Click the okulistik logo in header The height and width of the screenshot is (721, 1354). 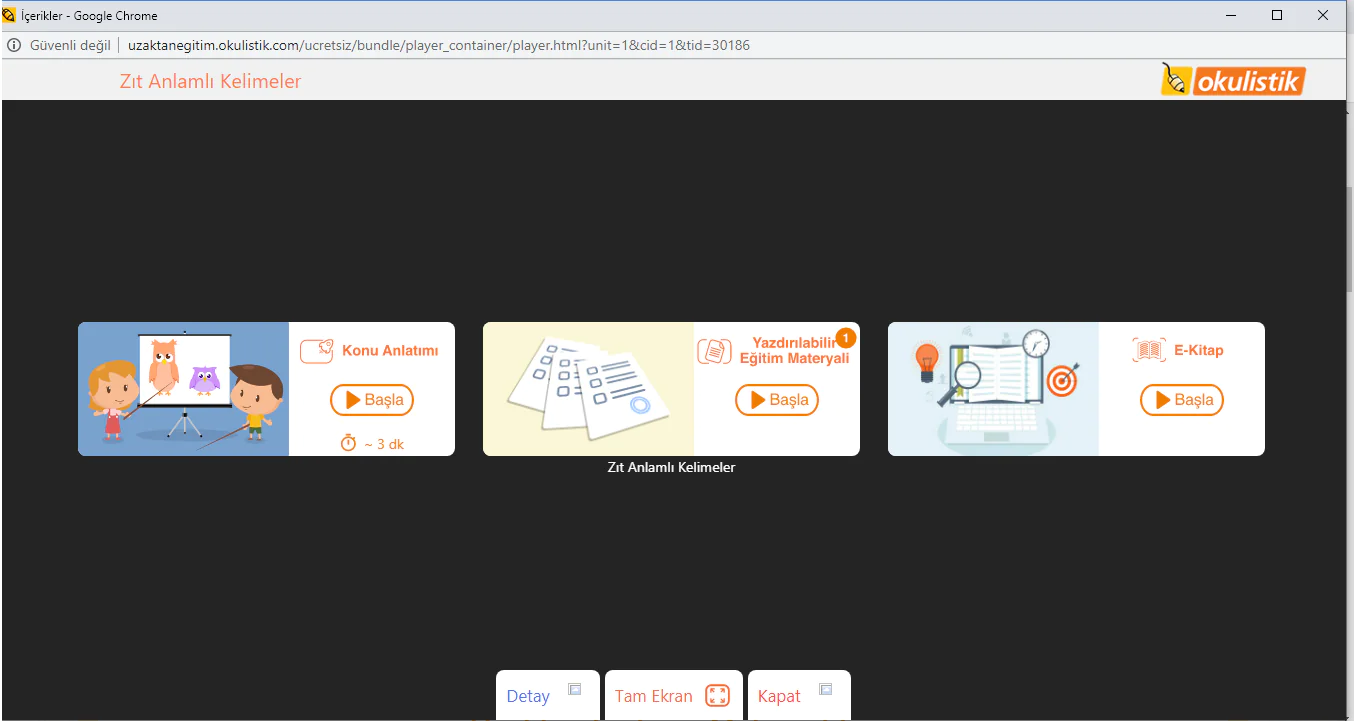[x=1233, y=80]
